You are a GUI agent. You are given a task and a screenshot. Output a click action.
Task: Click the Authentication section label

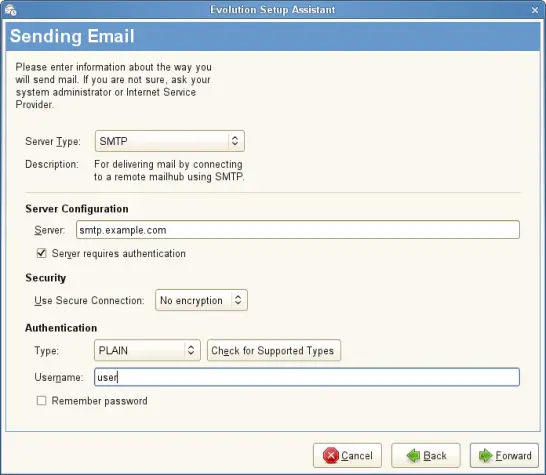61,328
